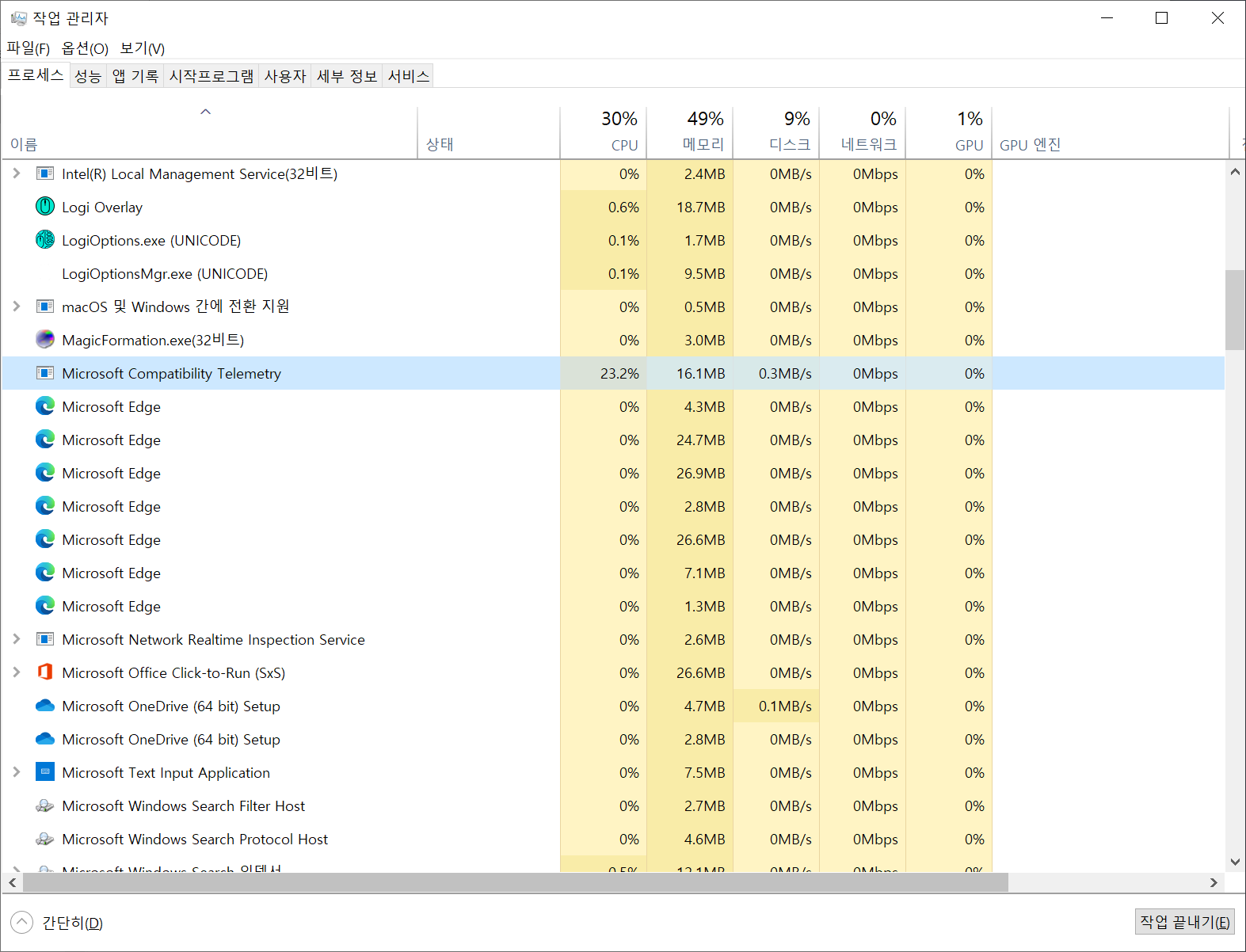Switch to the 서비스 tab
The image size is (1246, 952).
click(x=409, y=76)
